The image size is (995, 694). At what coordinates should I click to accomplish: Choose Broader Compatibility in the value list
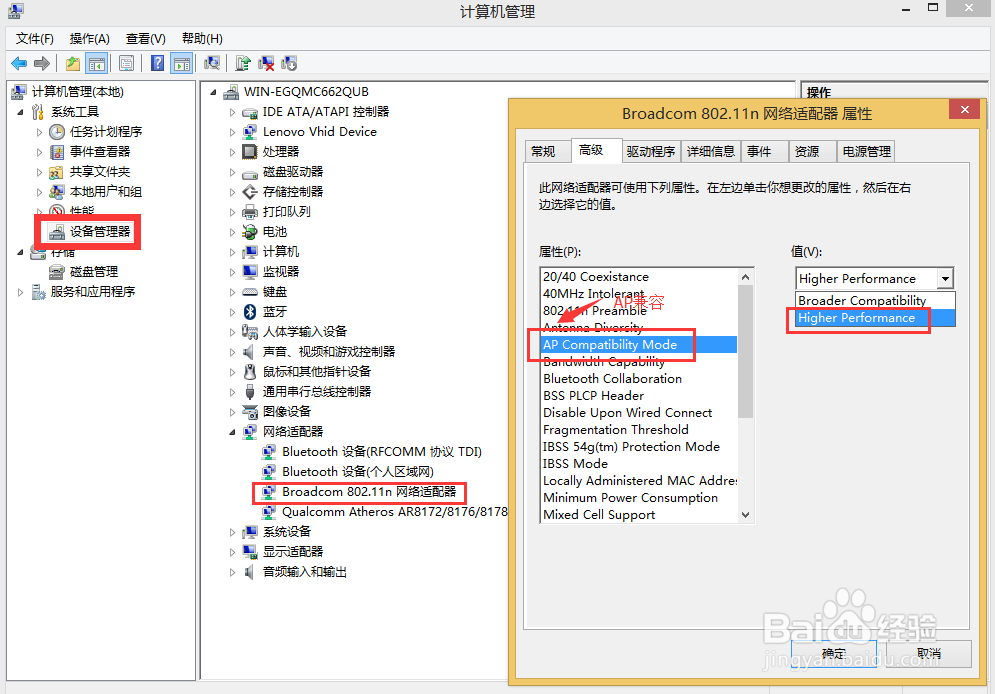coord(875,300)
